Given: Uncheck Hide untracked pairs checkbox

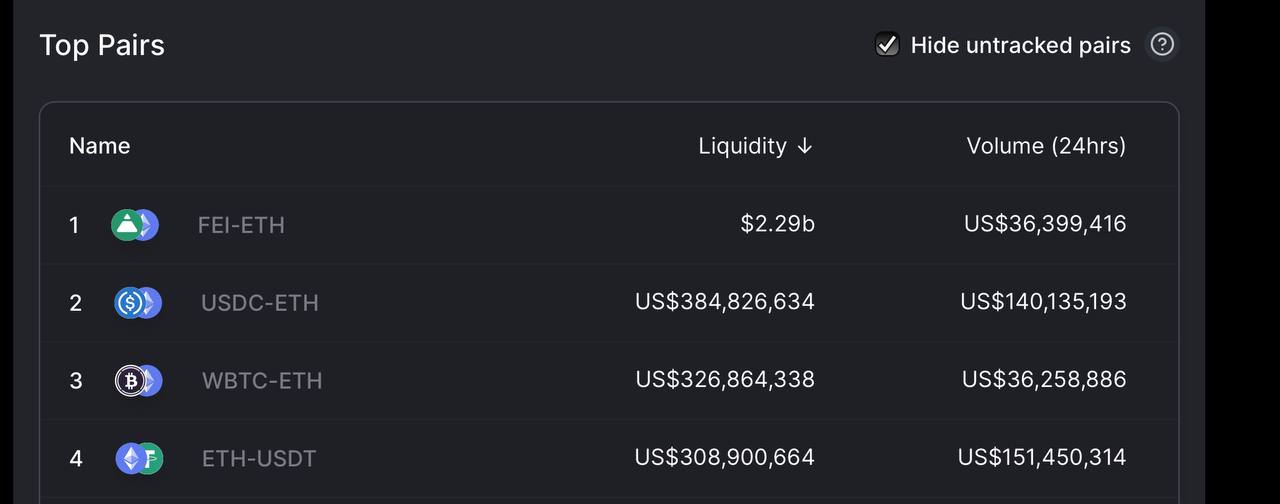Looking at the screenshot, I should (x=887, y=44).
